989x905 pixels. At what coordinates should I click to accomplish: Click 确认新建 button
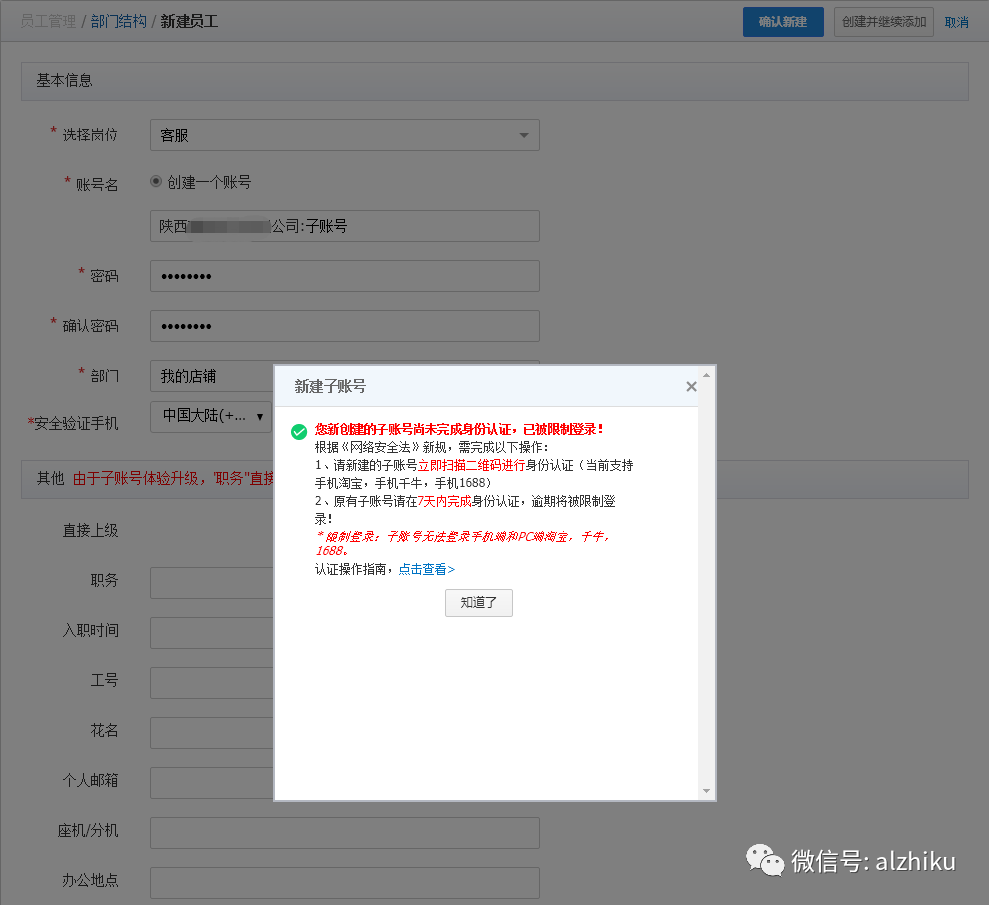pos(783,22)
